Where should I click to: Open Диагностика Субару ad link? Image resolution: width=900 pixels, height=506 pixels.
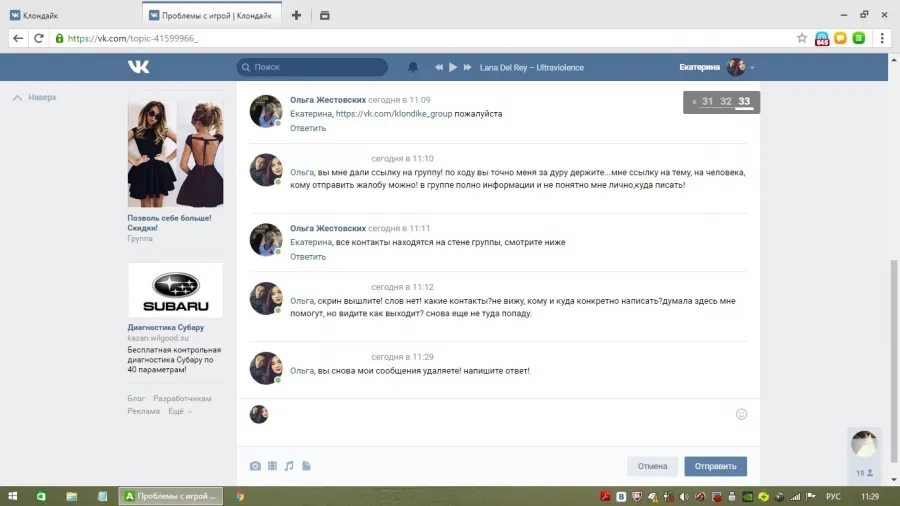pos(165,328)
